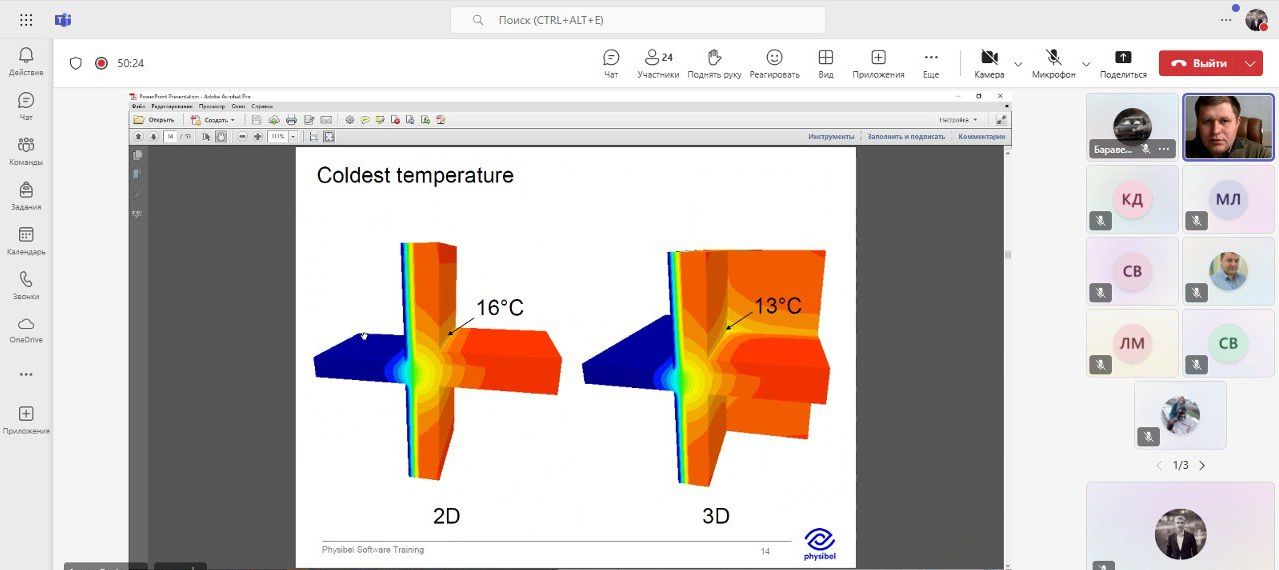Leave the meeting with Выйти button
The image size is (1279, 570).
1199,63
